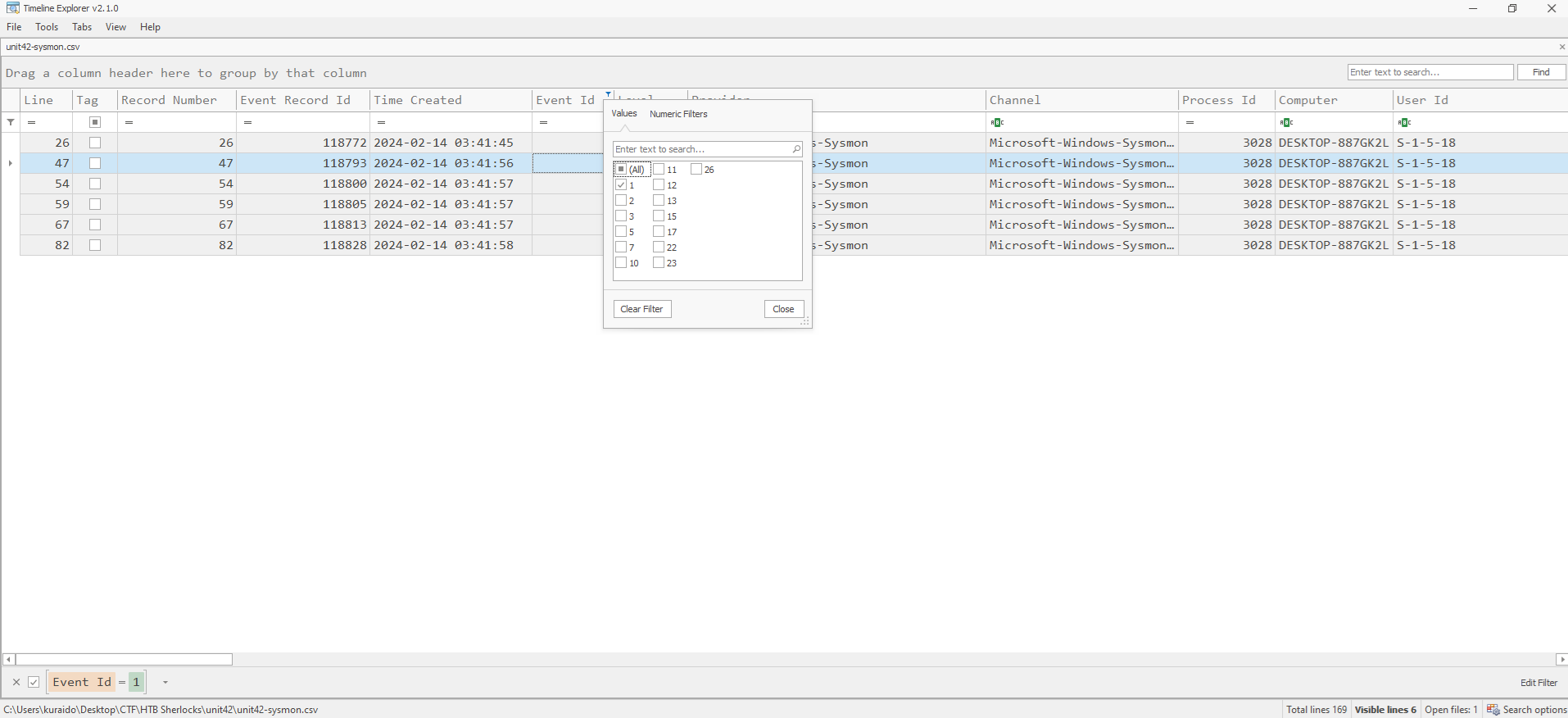Toggle the (All) values checkbox
Image resolution: width=1568 pixels, height=718 pixels.
tap(621, 170)
